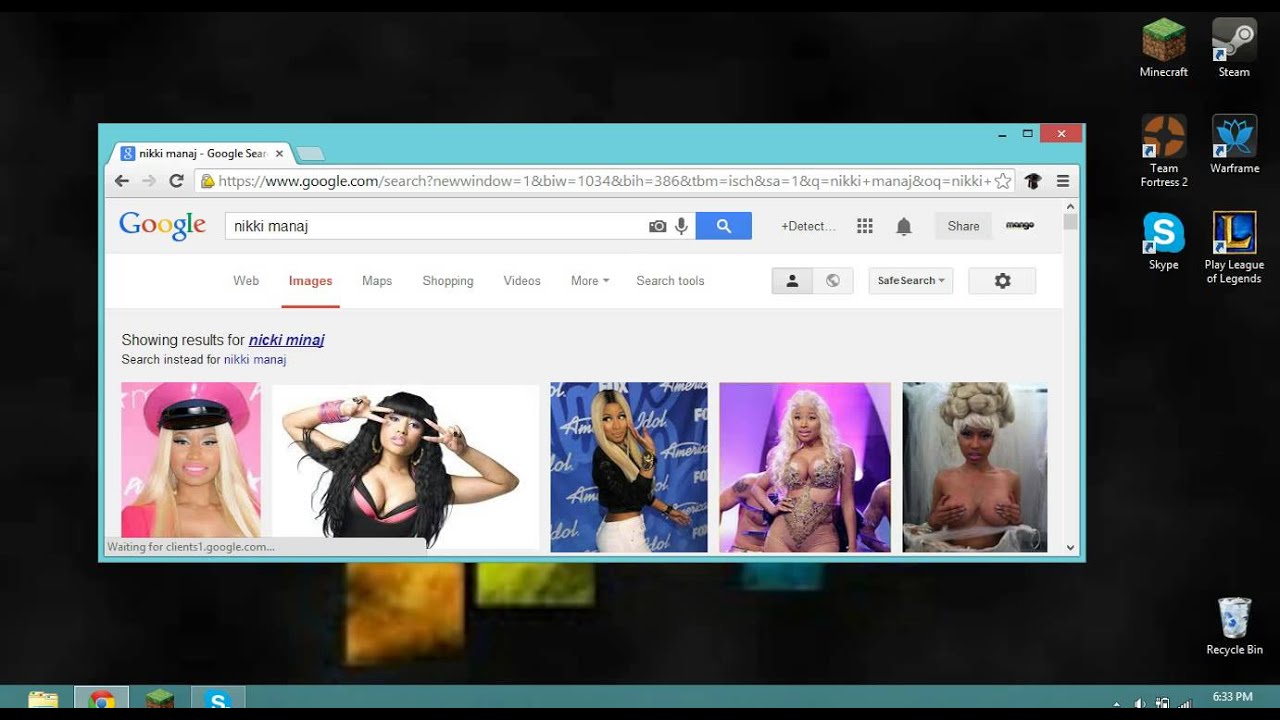
Task: Click the +Detect profile link
Action: pos(808,226)
